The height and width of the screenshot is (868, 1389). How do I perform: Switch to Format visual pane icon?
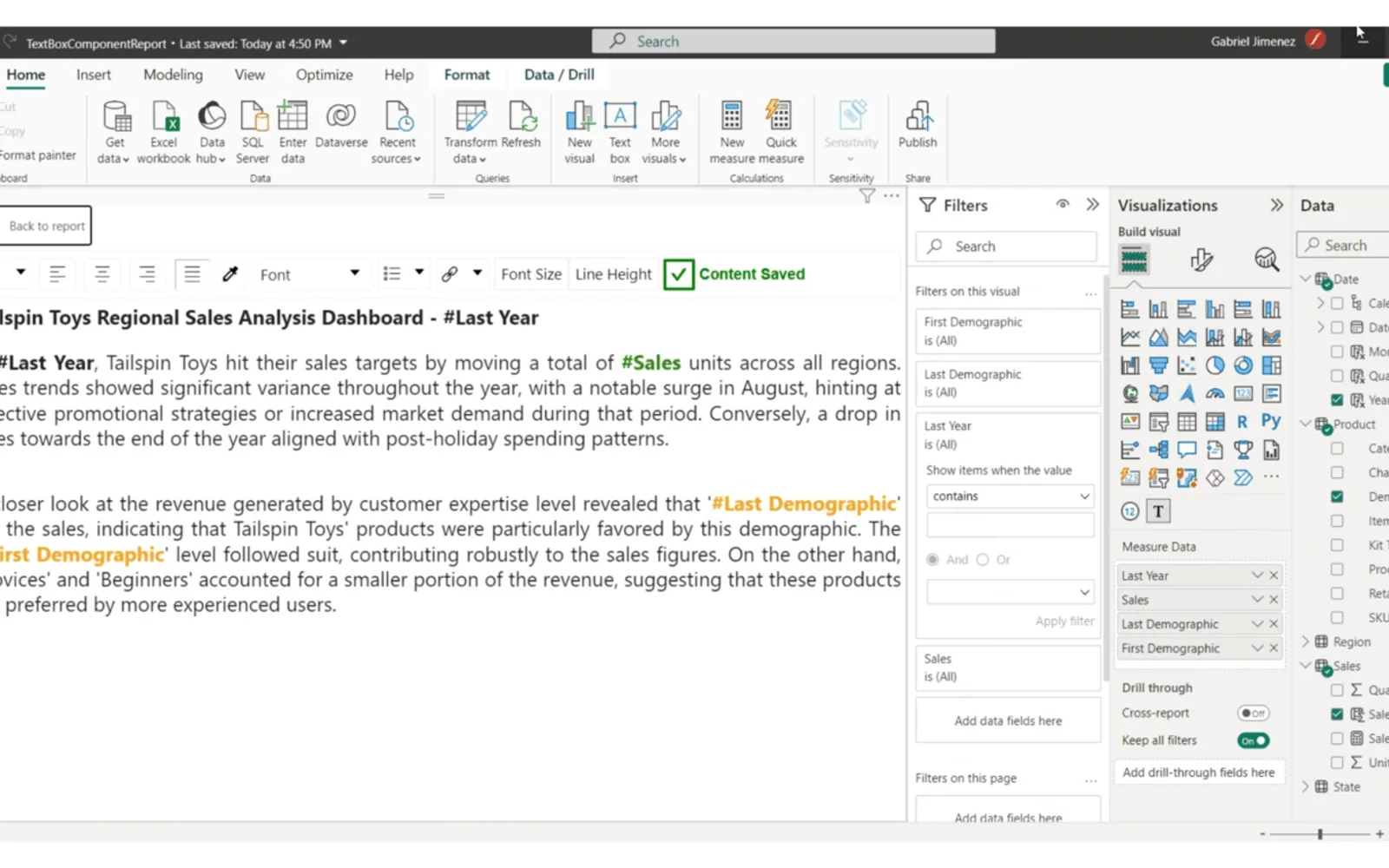click(x=1201, y=260)
